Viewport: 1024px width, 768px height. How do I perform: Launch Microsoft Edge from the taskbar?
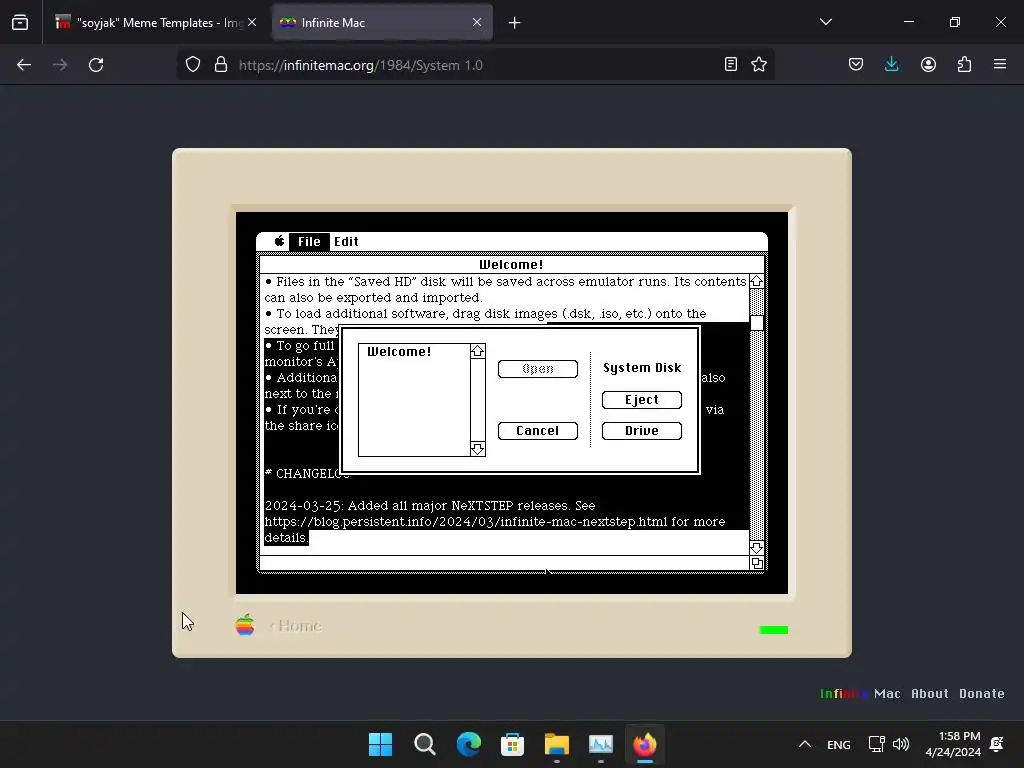click(x=468, y=744)
